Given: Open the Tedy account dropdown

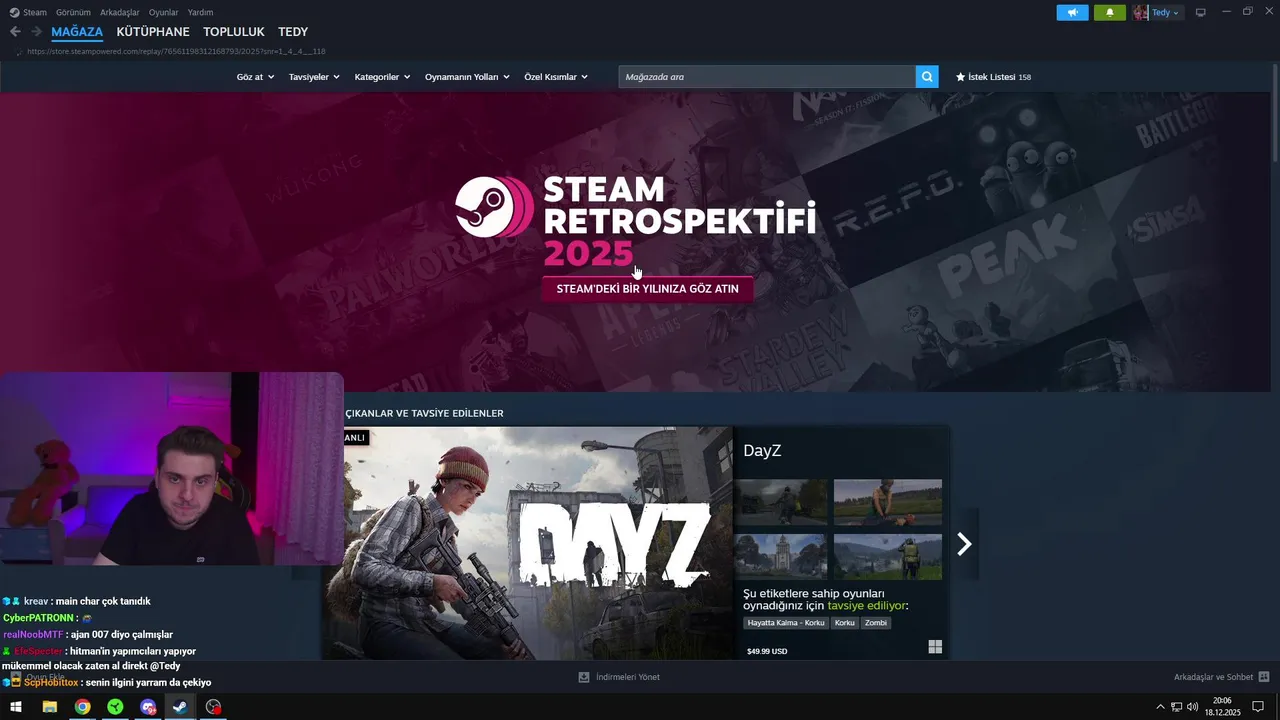Looking at the screenshot, I should coord(1165,13).
